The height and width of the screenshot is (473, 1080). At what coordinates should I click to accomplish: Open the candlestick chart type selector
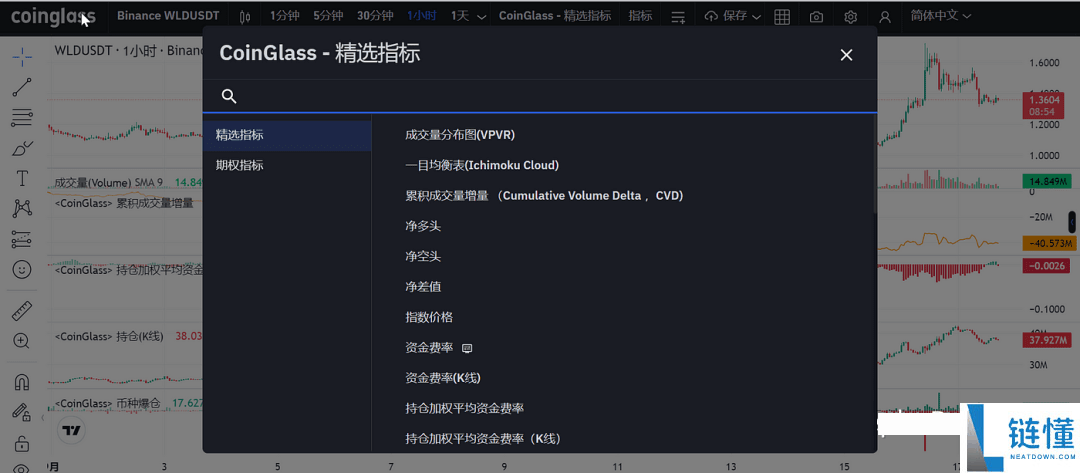click(x=245, y=17)
